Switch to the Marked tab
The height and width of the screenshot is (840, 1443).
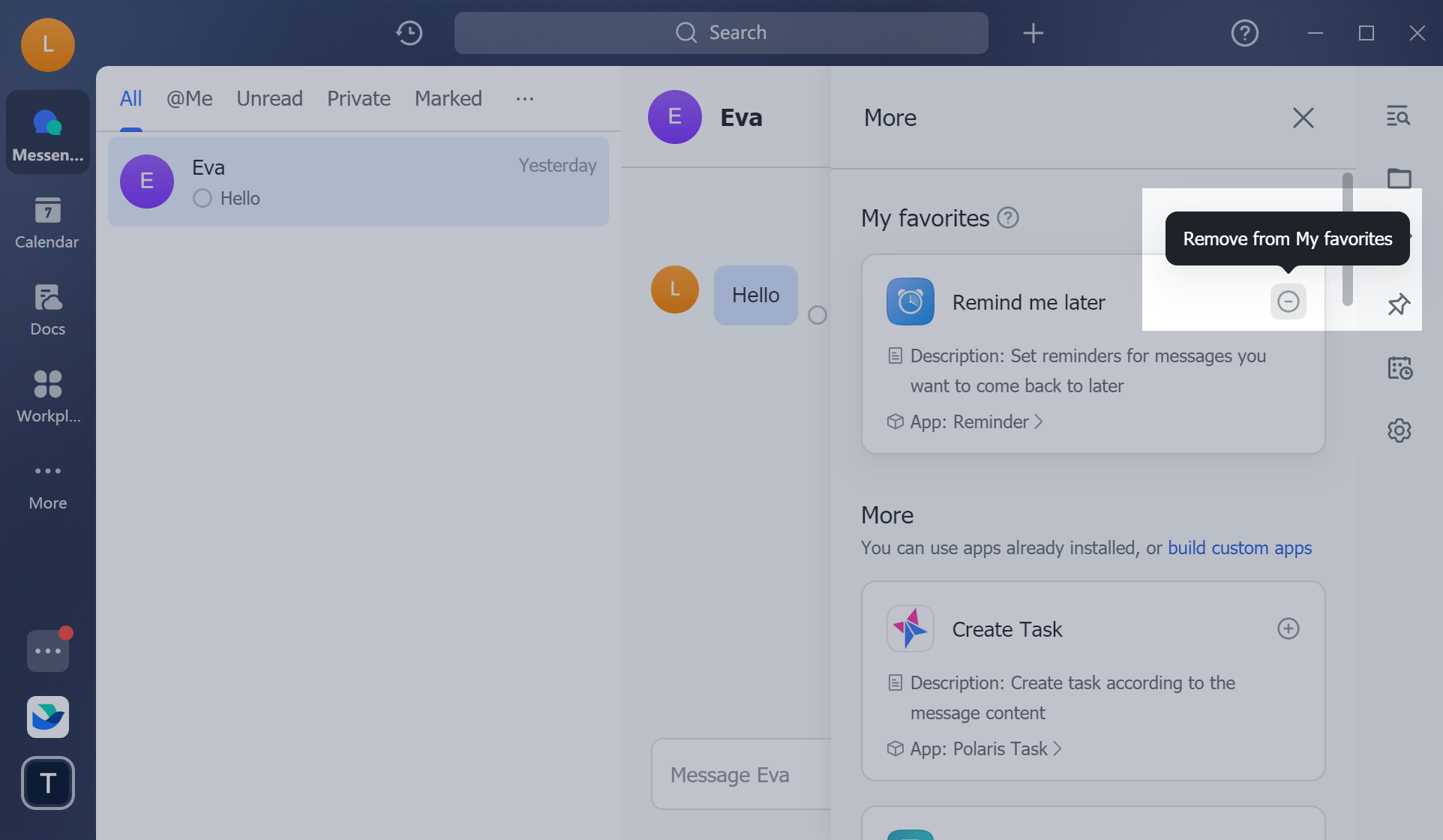tap(448, 99)
